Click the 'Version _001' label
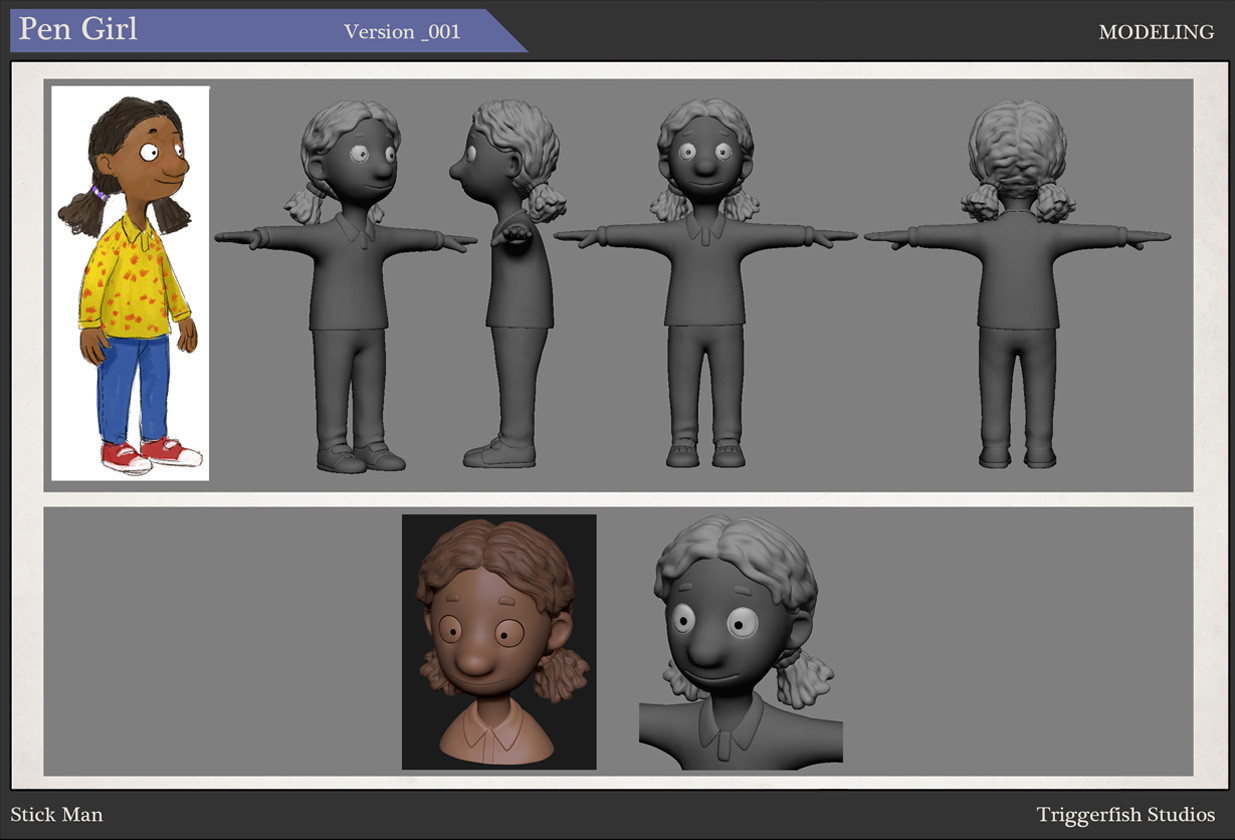Viewport: 1235px width, 840px height. tap(402, 31)
